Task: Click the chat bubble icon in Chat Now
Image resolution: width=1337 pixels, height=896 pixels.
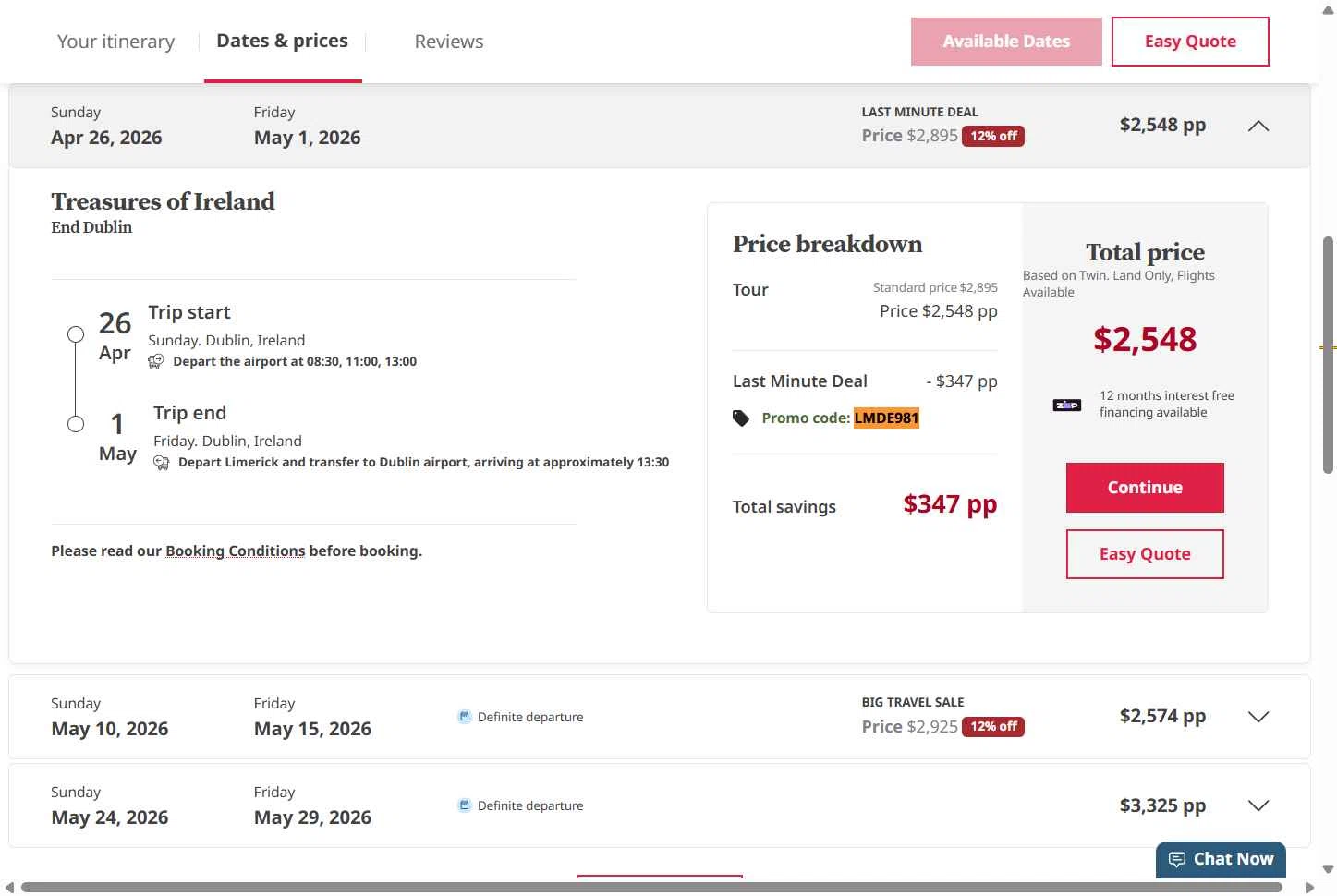Action: click(x=1177, y=860)
